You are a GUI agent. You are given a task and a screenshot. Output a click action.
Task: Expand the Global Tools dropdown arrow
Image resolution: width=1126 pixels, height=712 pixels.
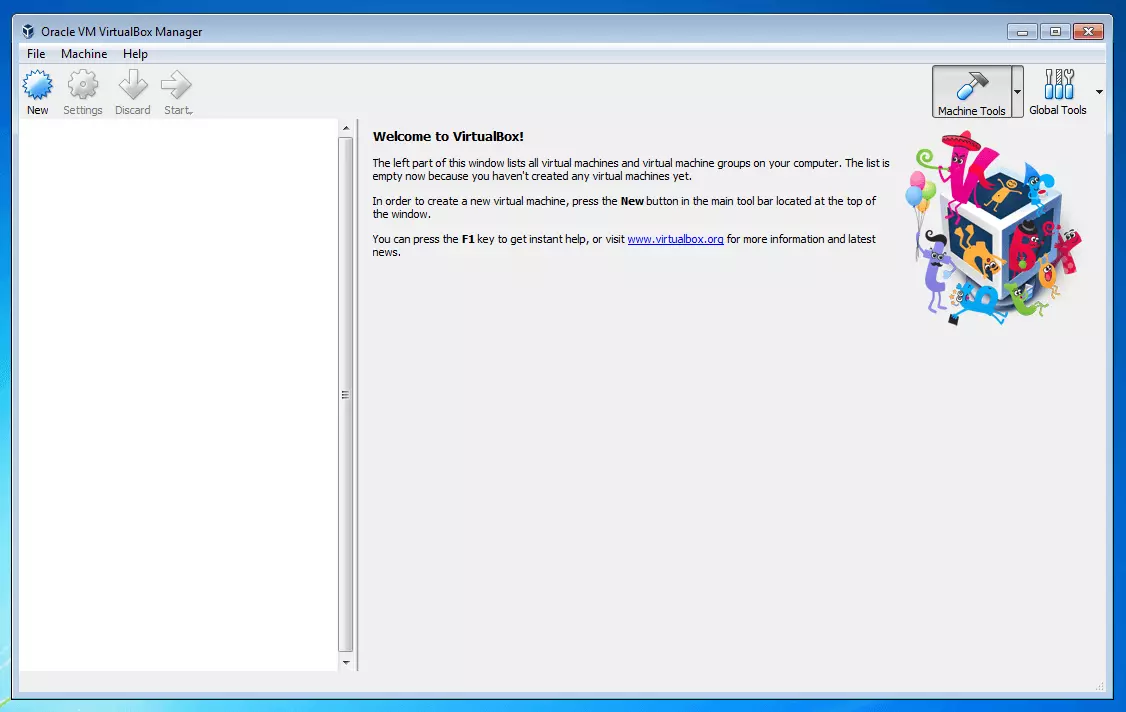[x=1099, y=92]
